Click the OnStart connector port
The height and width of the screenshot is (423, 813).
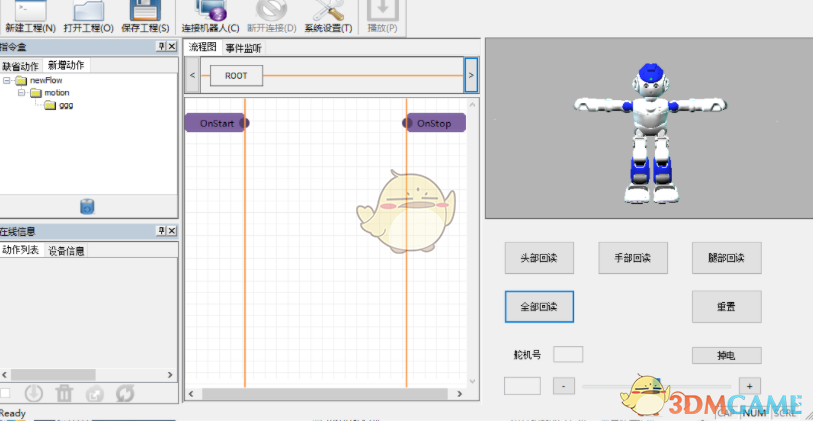(x=244, y=123)
